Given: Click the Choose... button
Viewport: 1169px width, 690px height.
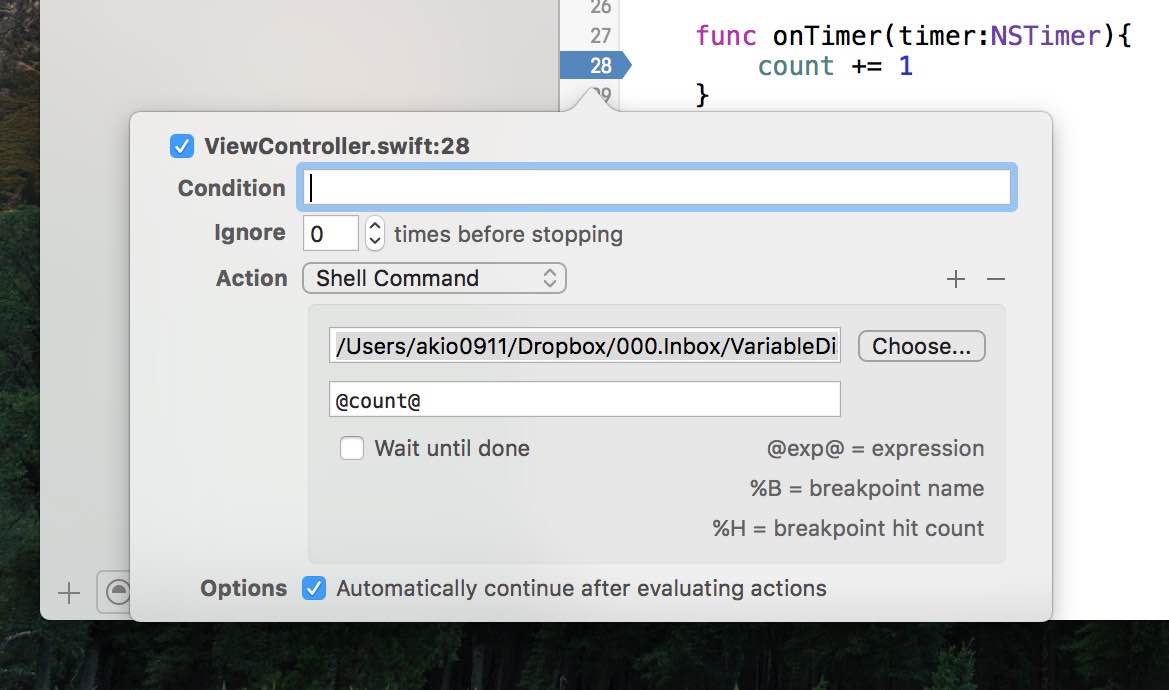Looking at the screenshot, I should click(x=921, y=346).
